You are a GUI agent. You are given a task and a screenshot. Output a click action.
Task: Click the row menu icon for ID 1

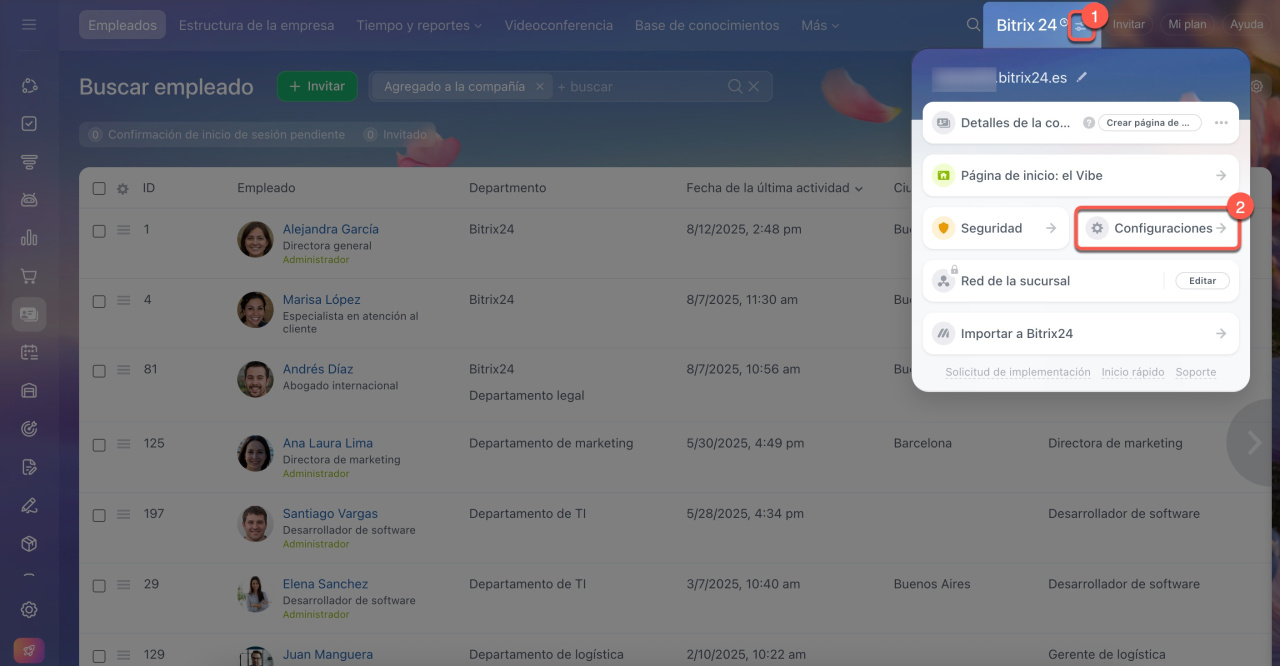[x=124, y=230]
